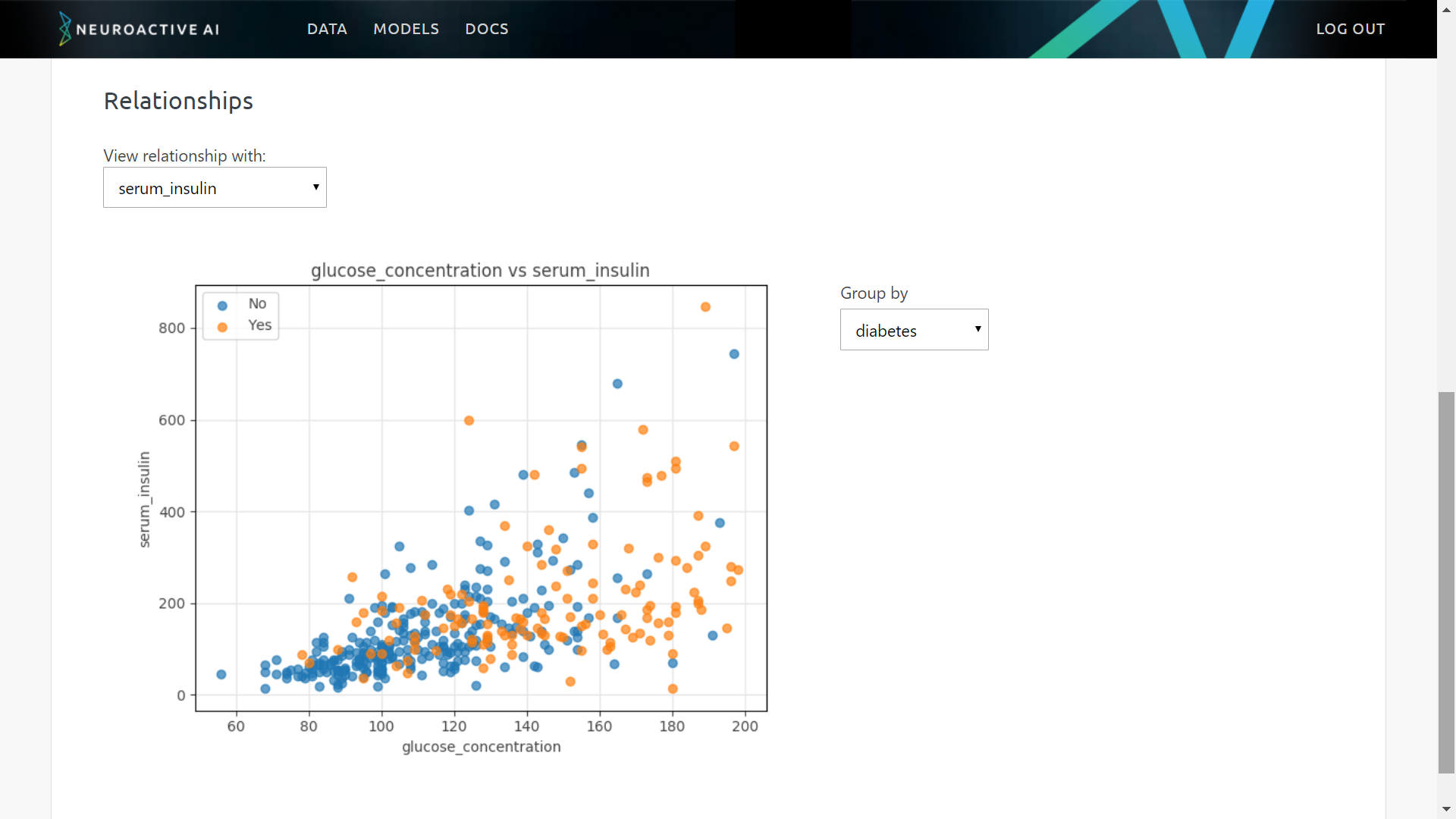The width and height of the screenshot is (1456, 819).
Task: Click the browser scrollbar down arrow
Action: point(1447,809)
